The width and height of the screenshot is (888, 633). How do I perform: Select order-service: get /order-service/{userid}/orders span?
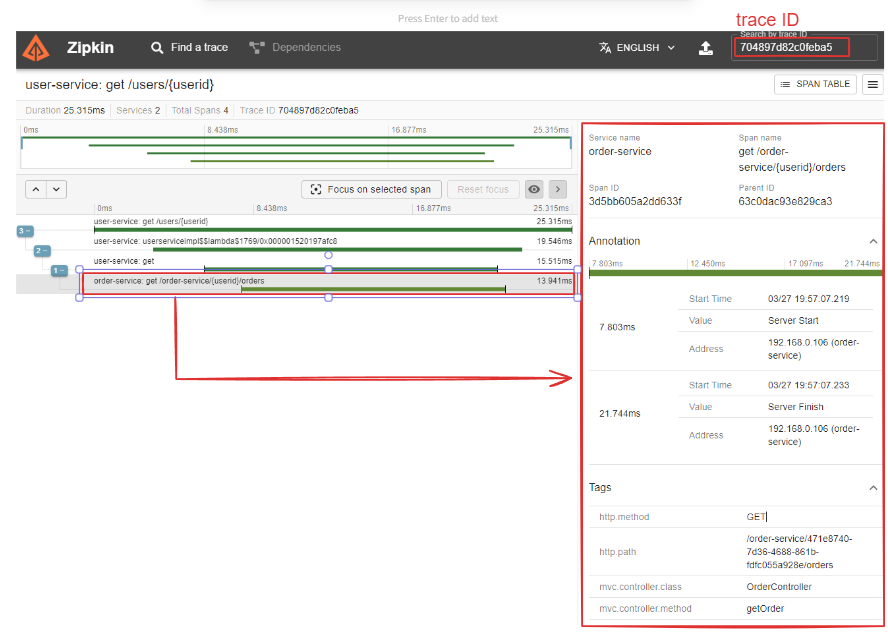329,285
